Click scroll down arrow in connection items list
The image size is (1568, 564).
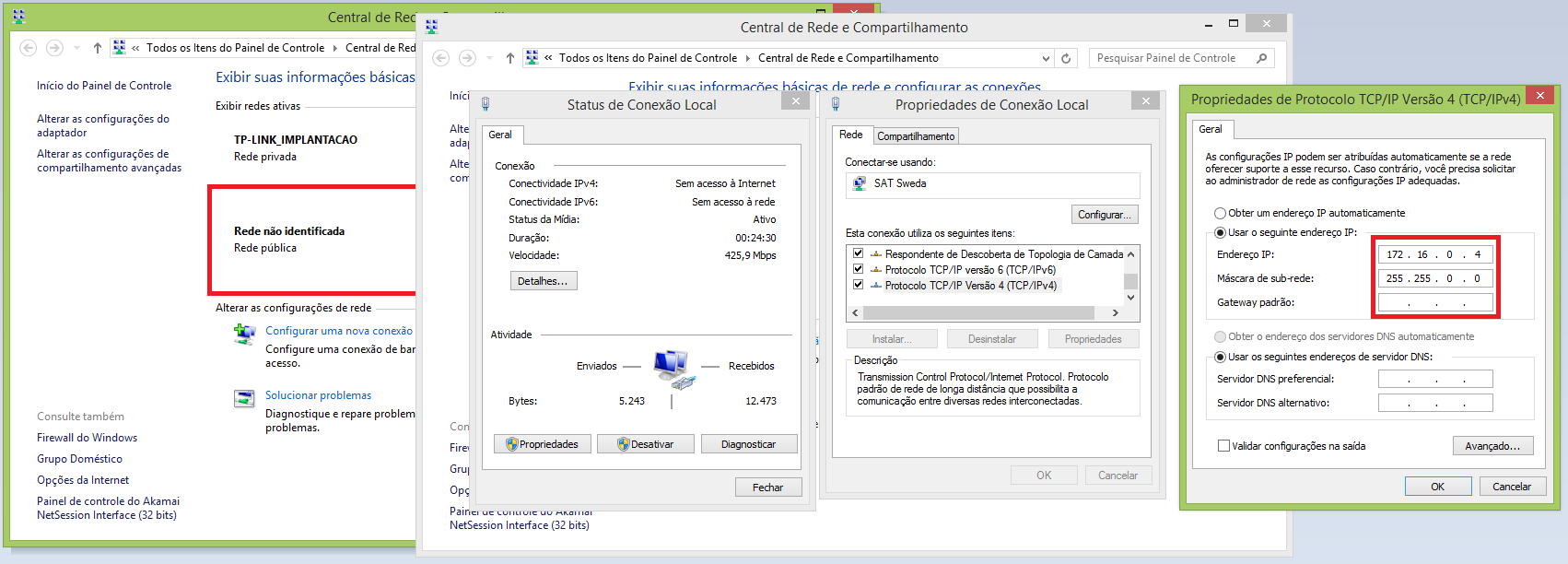point(1130,298)
